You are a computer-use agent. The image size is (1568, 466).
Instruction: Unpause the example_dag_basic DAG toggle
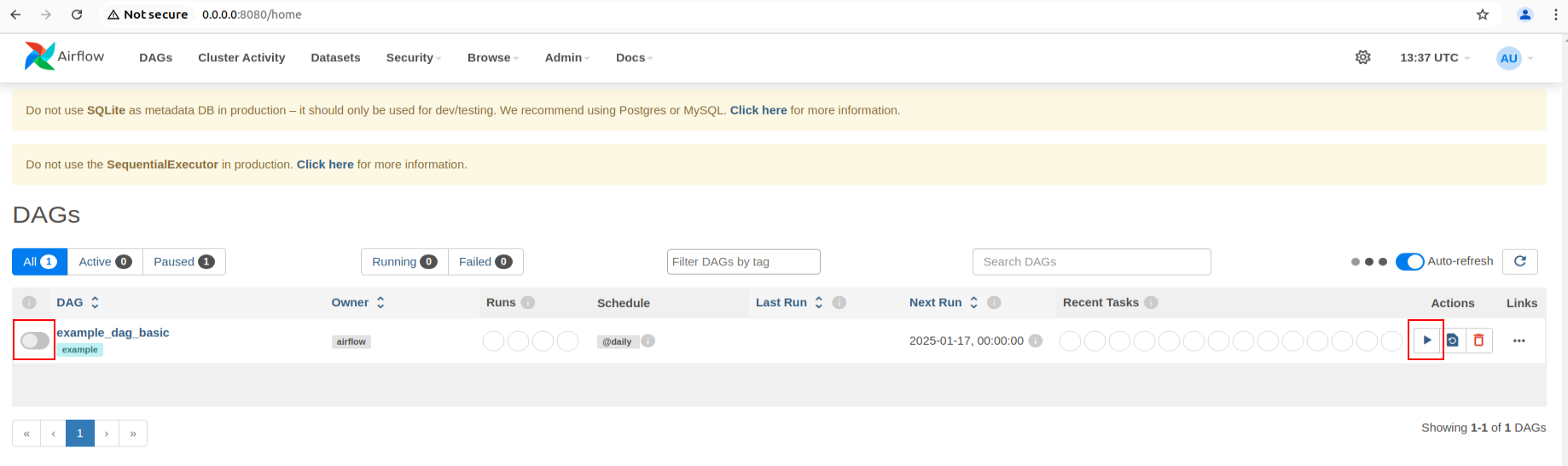[35, 341]
